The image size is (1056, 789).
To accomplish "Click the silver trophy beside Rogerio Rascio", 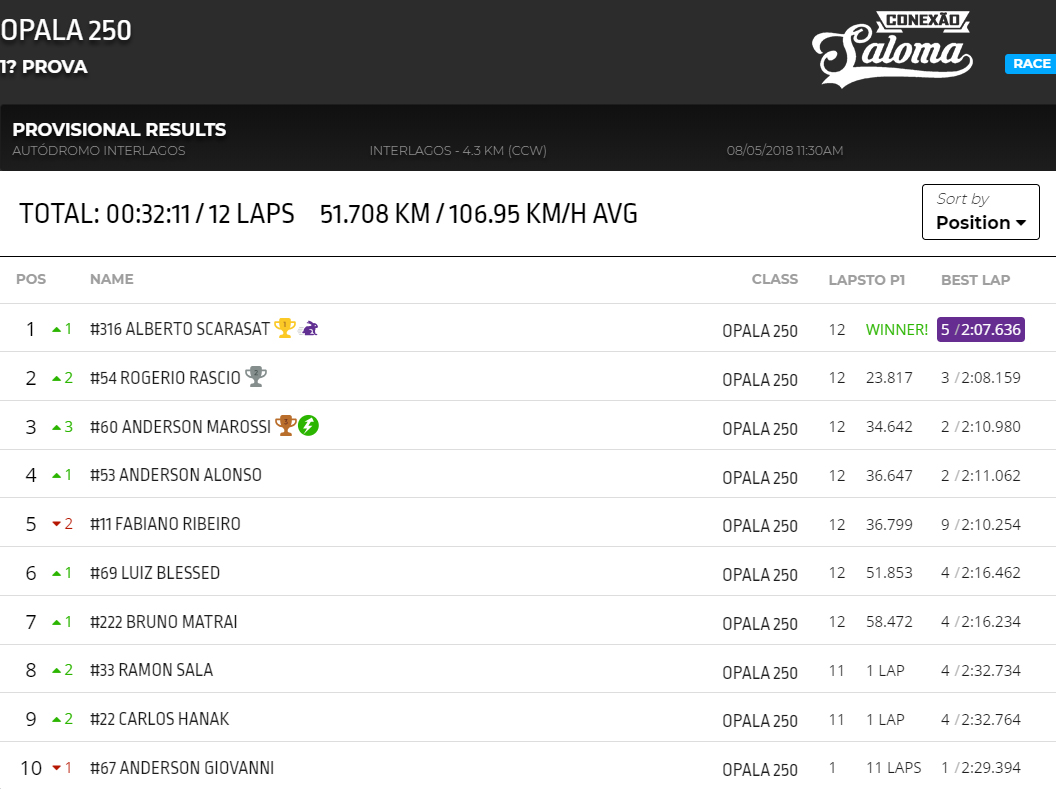I will [x=256, y=377].
